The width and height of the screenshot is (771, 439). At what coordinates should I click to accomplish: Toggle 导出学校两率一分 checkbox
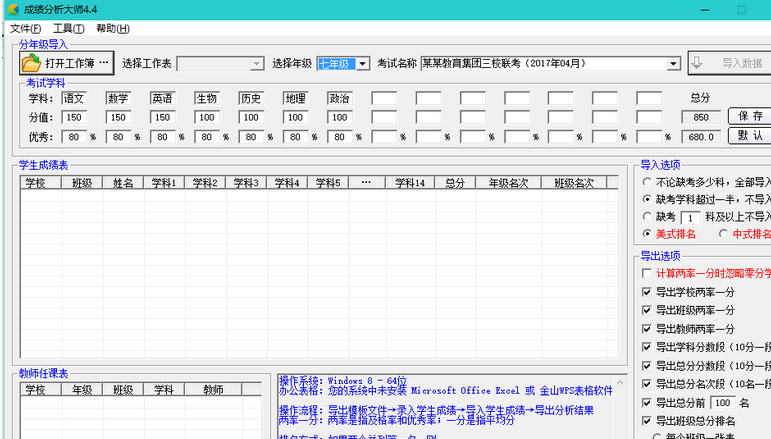[647, 292]
